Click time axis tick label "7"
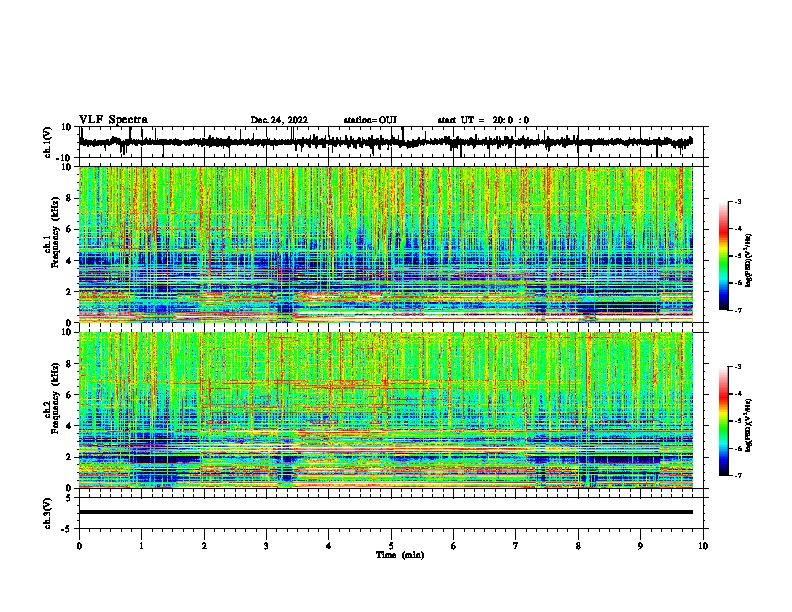Viewport: 792px width, 612px height. [x=516, y=546]
